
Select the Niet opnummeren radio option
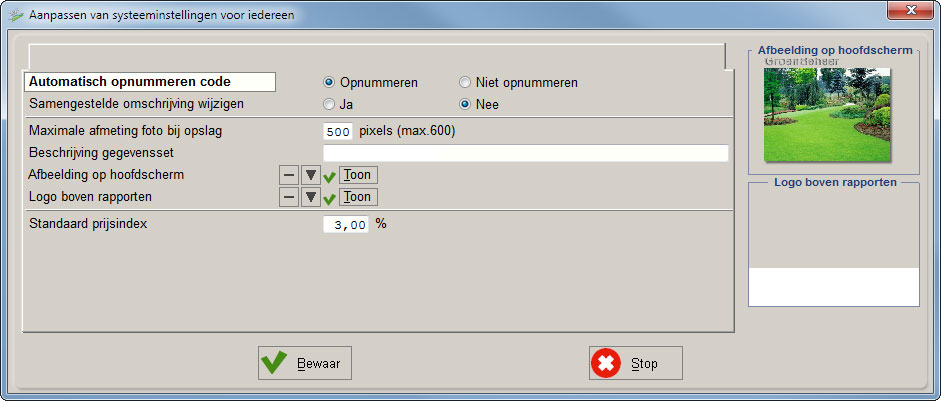click(465, 83)
